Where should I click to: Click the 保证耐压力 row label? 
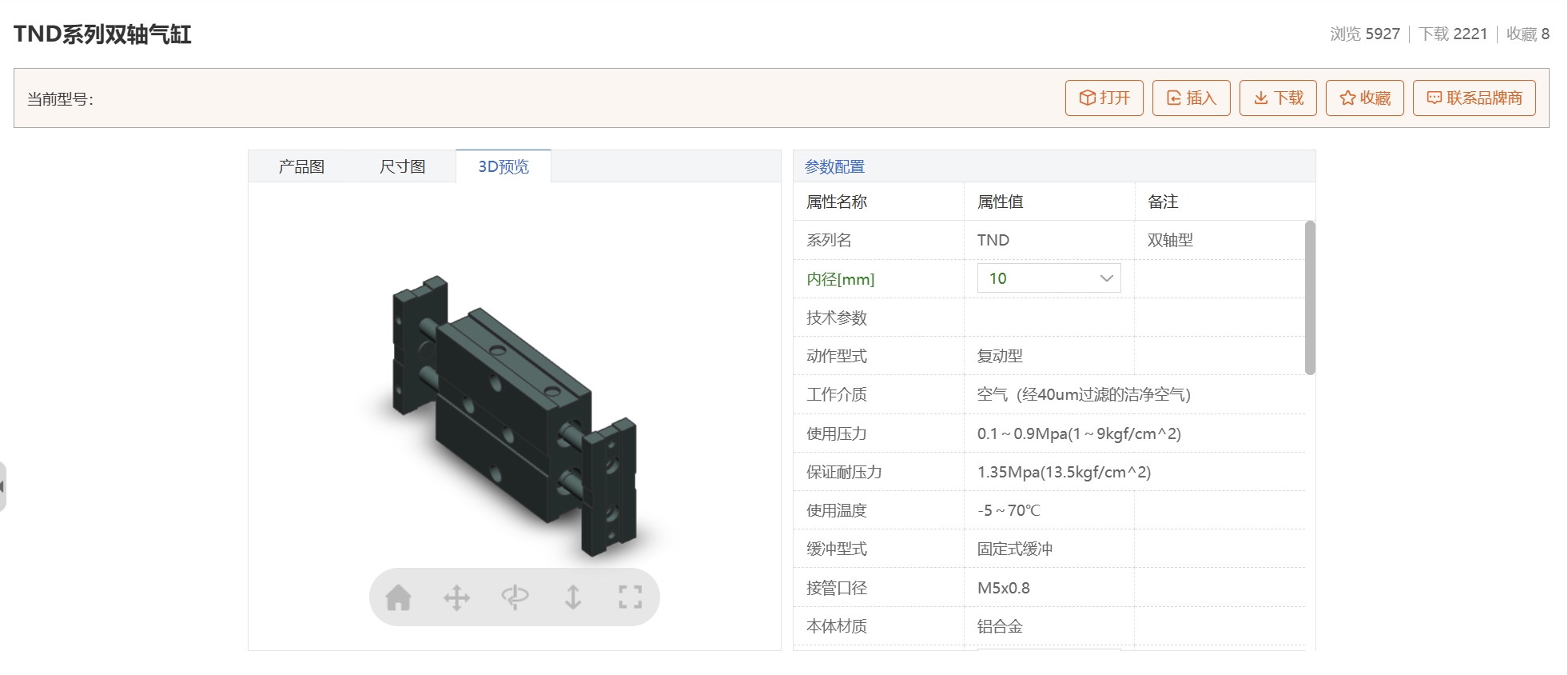[844, 472]
